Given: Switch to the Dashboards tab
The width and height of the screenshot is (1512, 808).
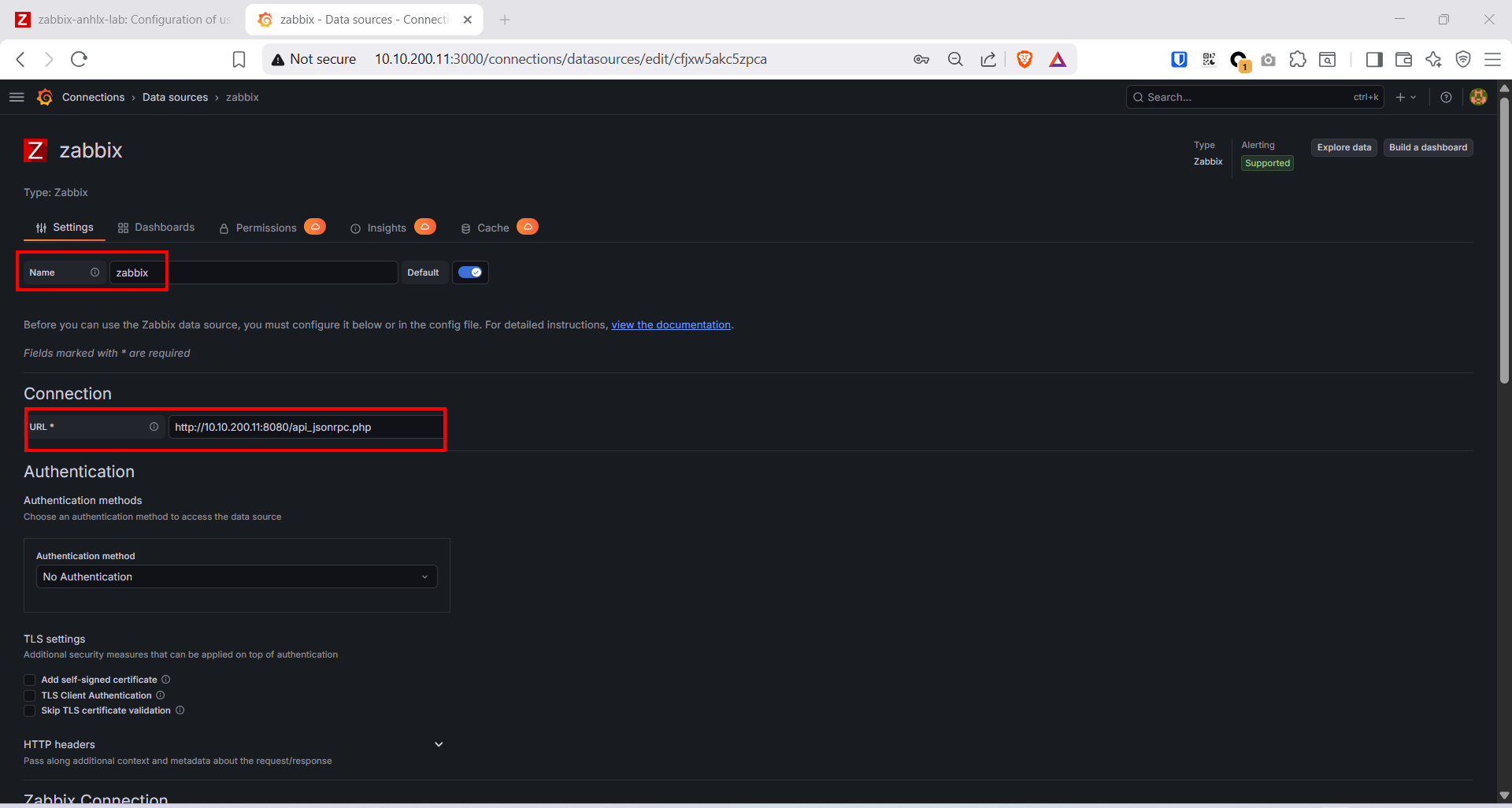Looking at the screenshot, I should pos(156,228).
